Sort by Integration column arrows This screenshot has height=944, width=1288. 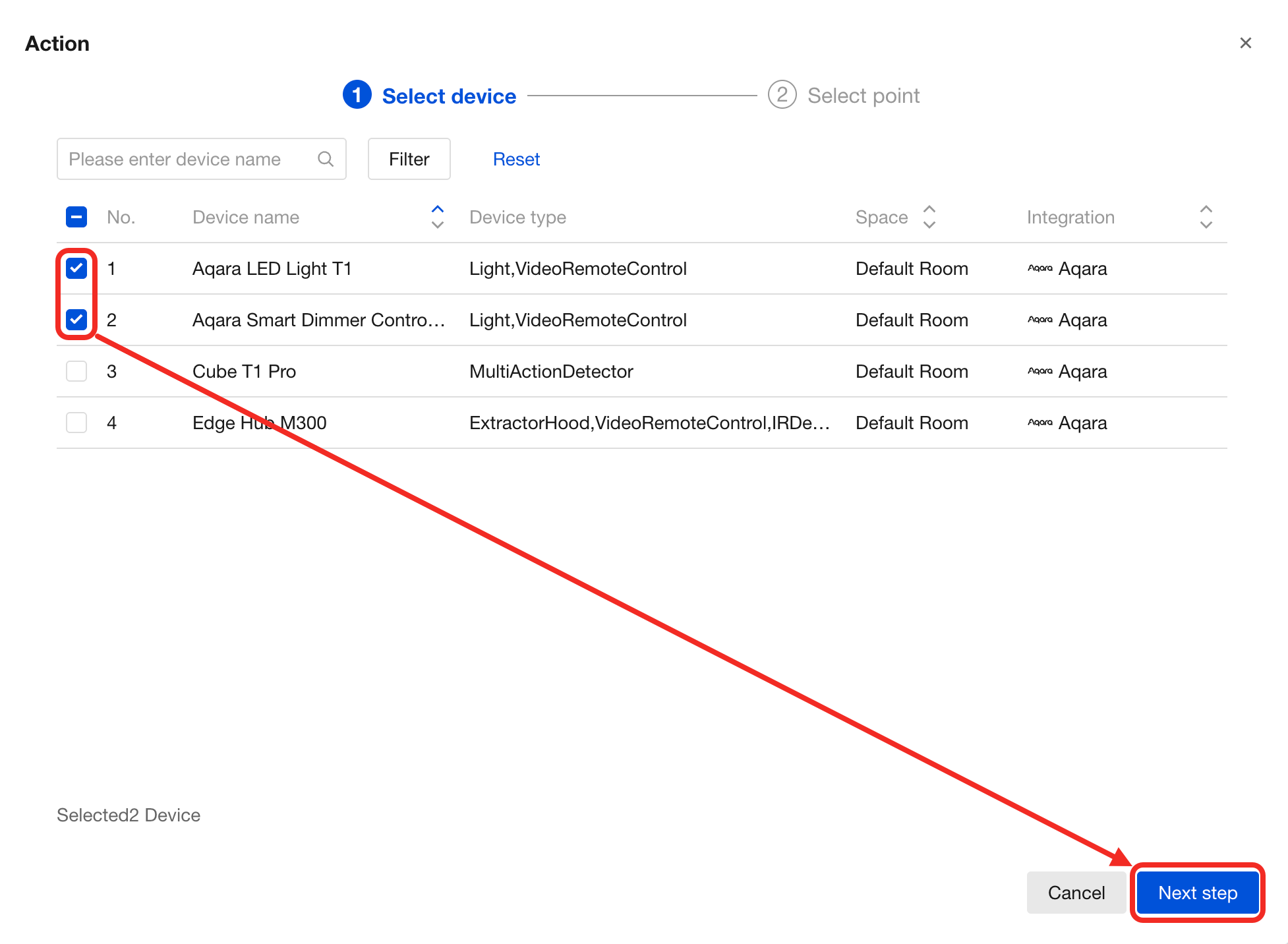tap(1206, 217)
